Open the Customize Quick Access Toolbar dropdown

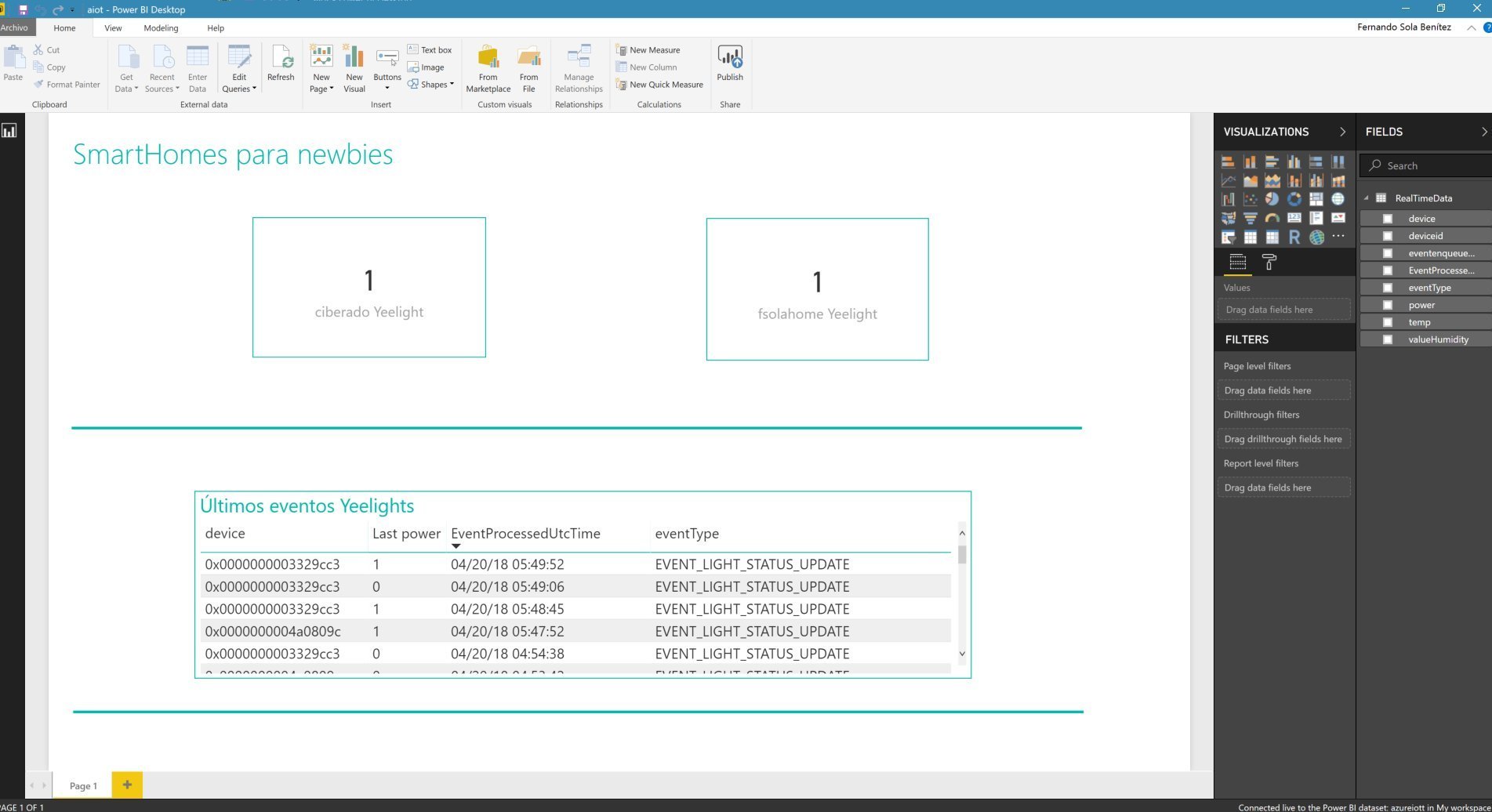pos(72,10)
